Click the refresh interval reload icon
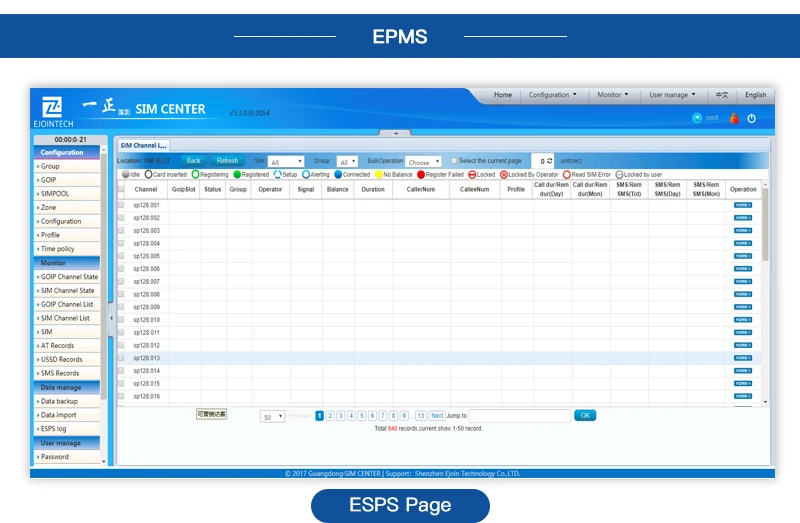Image resolution: width=800 pixels, height=523 pixels. click(549, 161)
